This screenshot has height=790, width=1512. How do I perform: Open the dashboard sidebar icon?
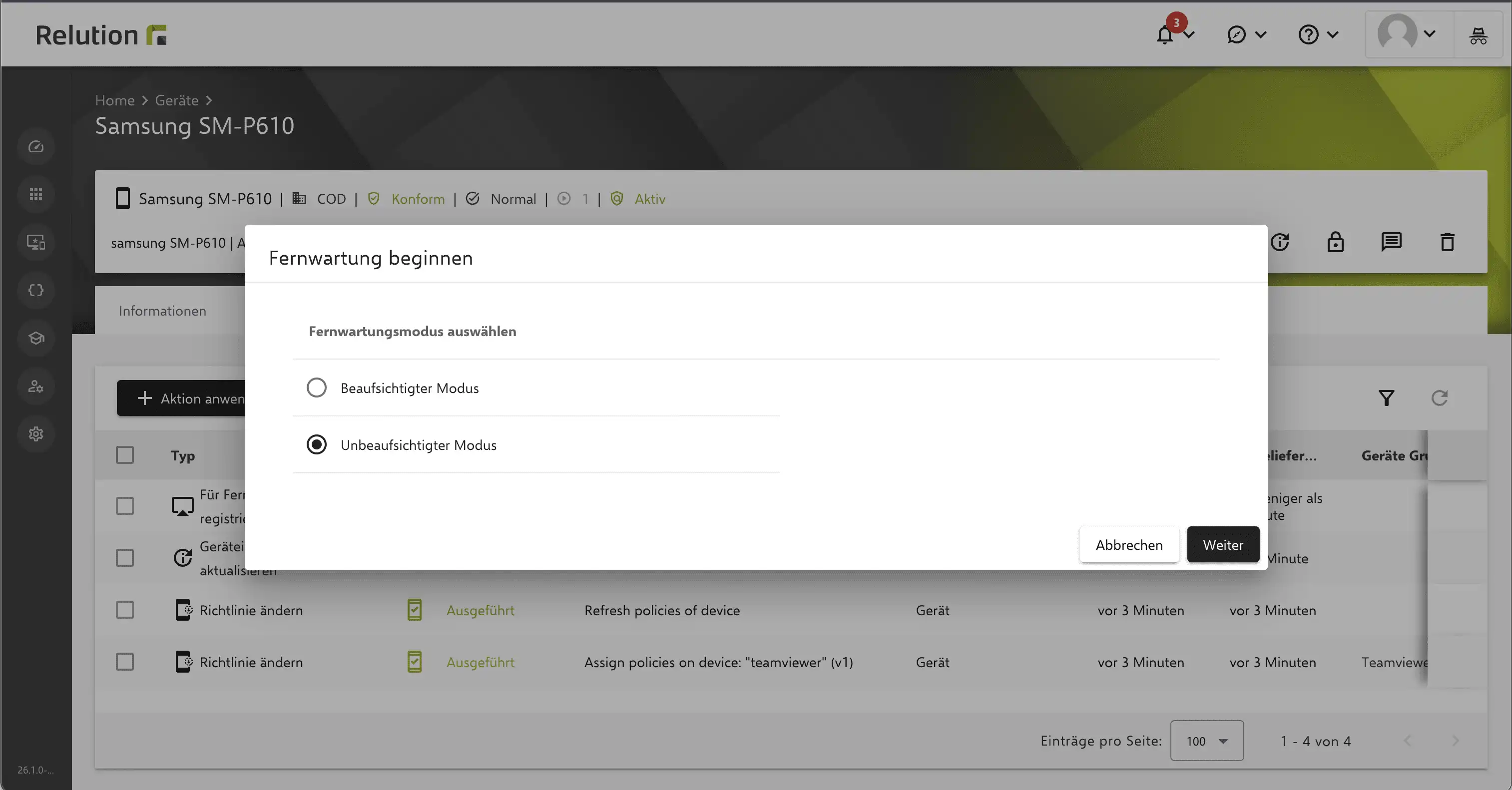[36, 146]
